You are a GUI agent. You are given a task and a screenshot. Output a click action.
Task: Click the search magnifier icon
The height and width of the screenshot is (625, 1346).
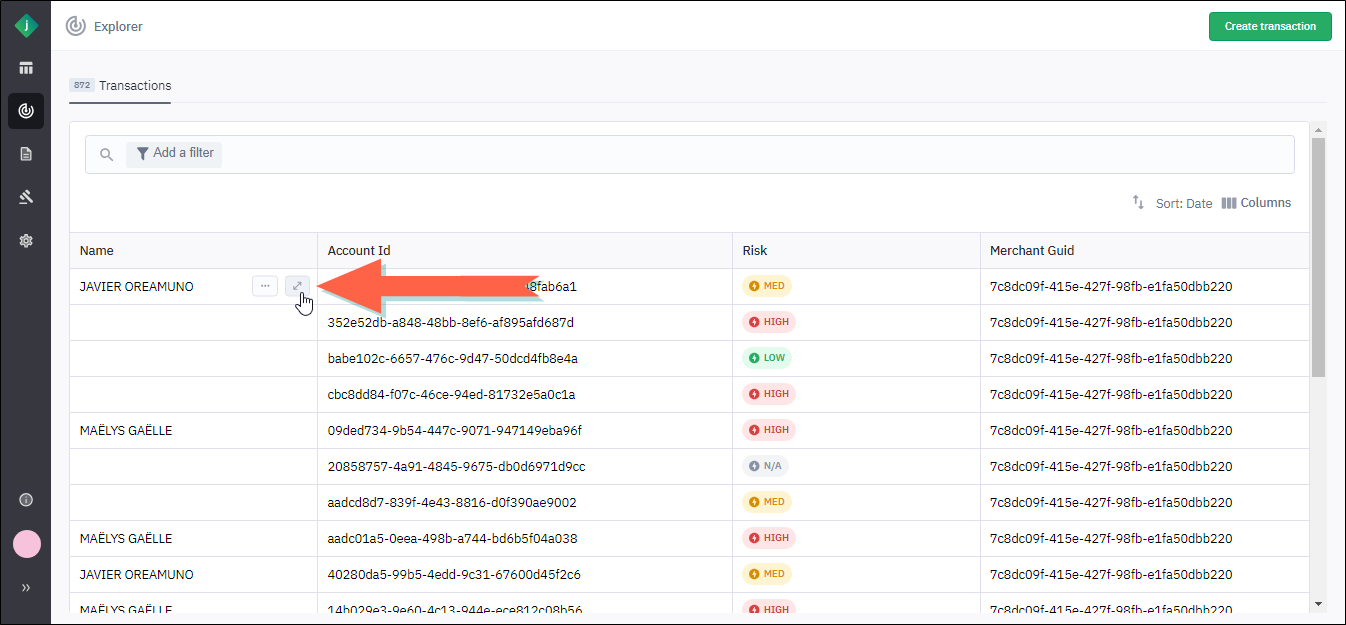coord(106,154)
